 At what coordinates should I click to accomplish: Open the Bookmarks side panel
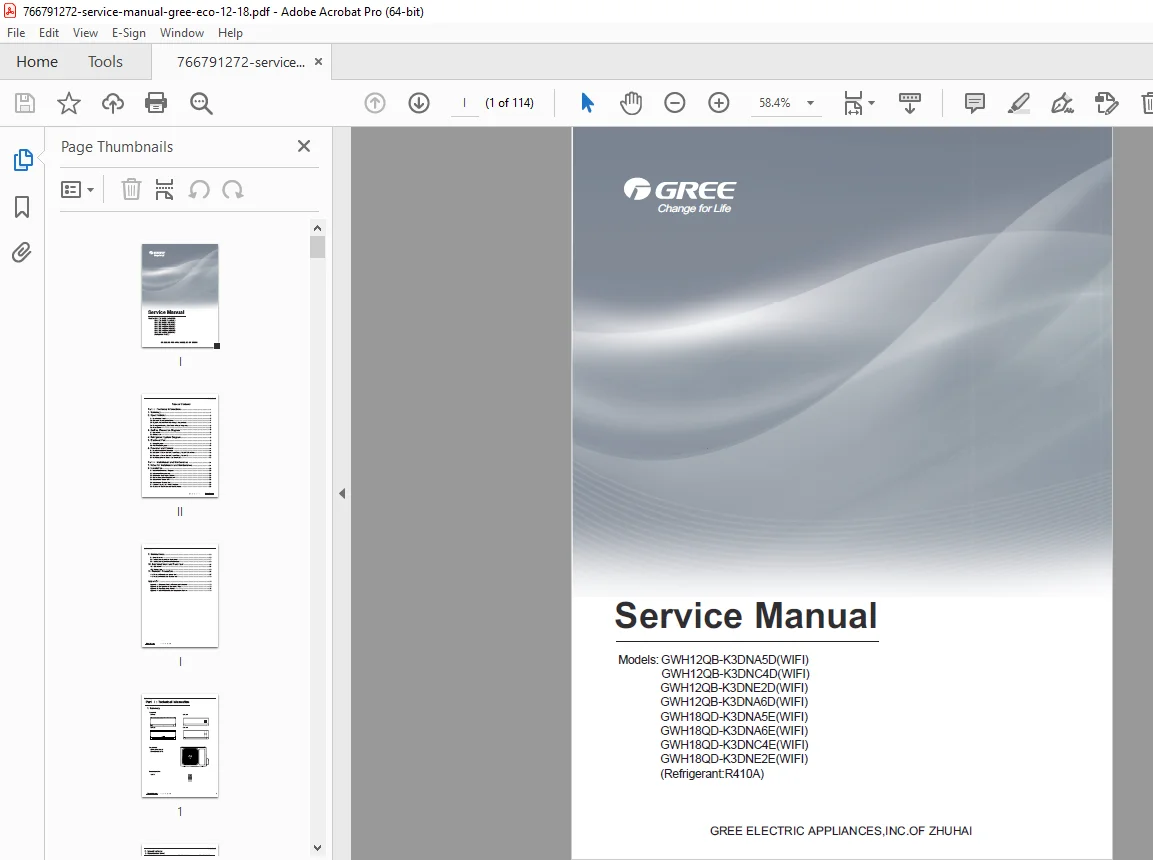pyautogui.click(x=22, y=207)
